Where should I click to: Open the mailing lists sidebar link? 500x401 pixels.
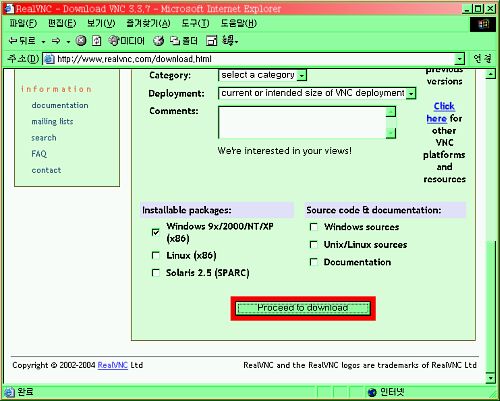pyautogui.click(x=52, y=122)
